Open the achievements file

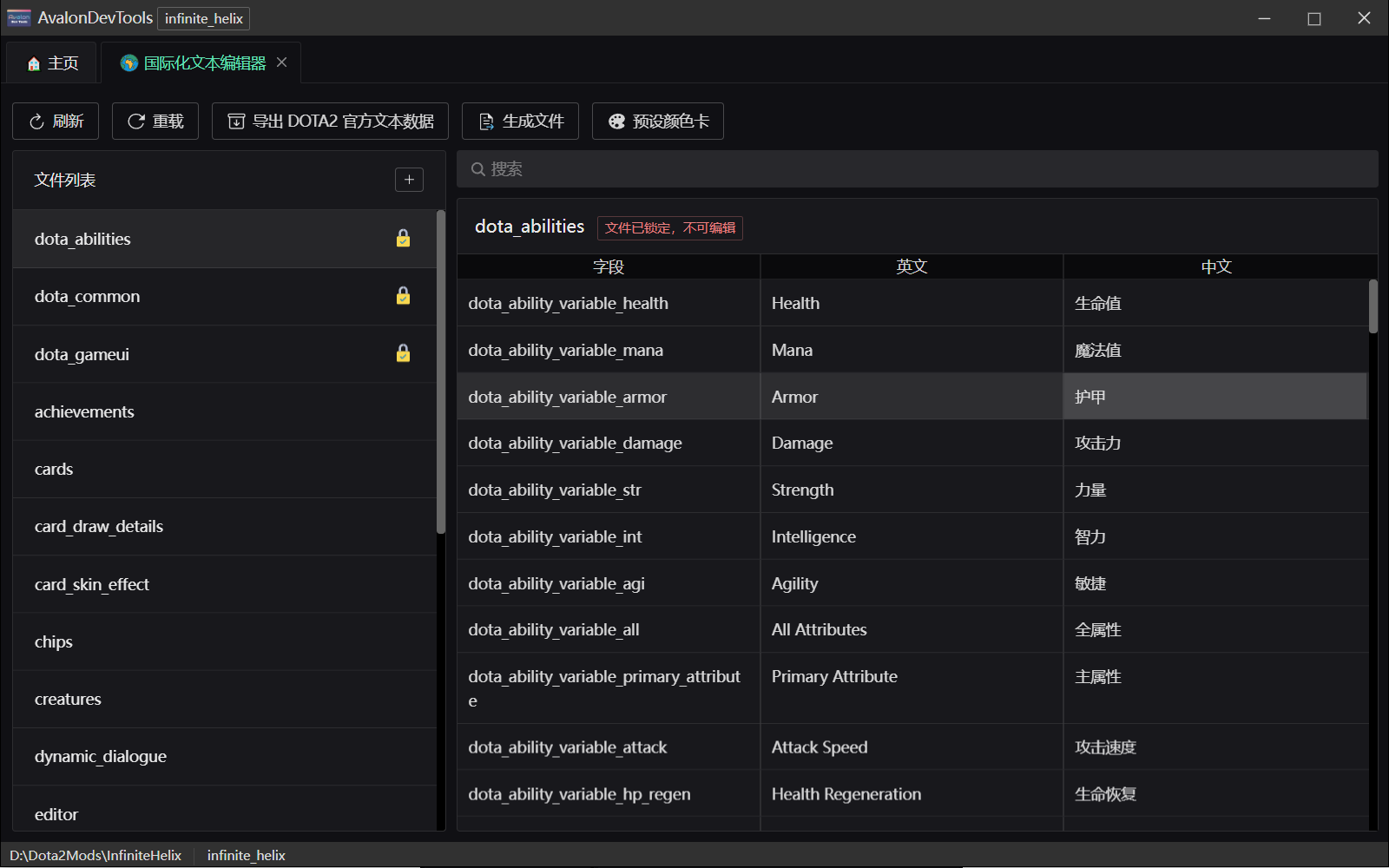click(225, 411)
